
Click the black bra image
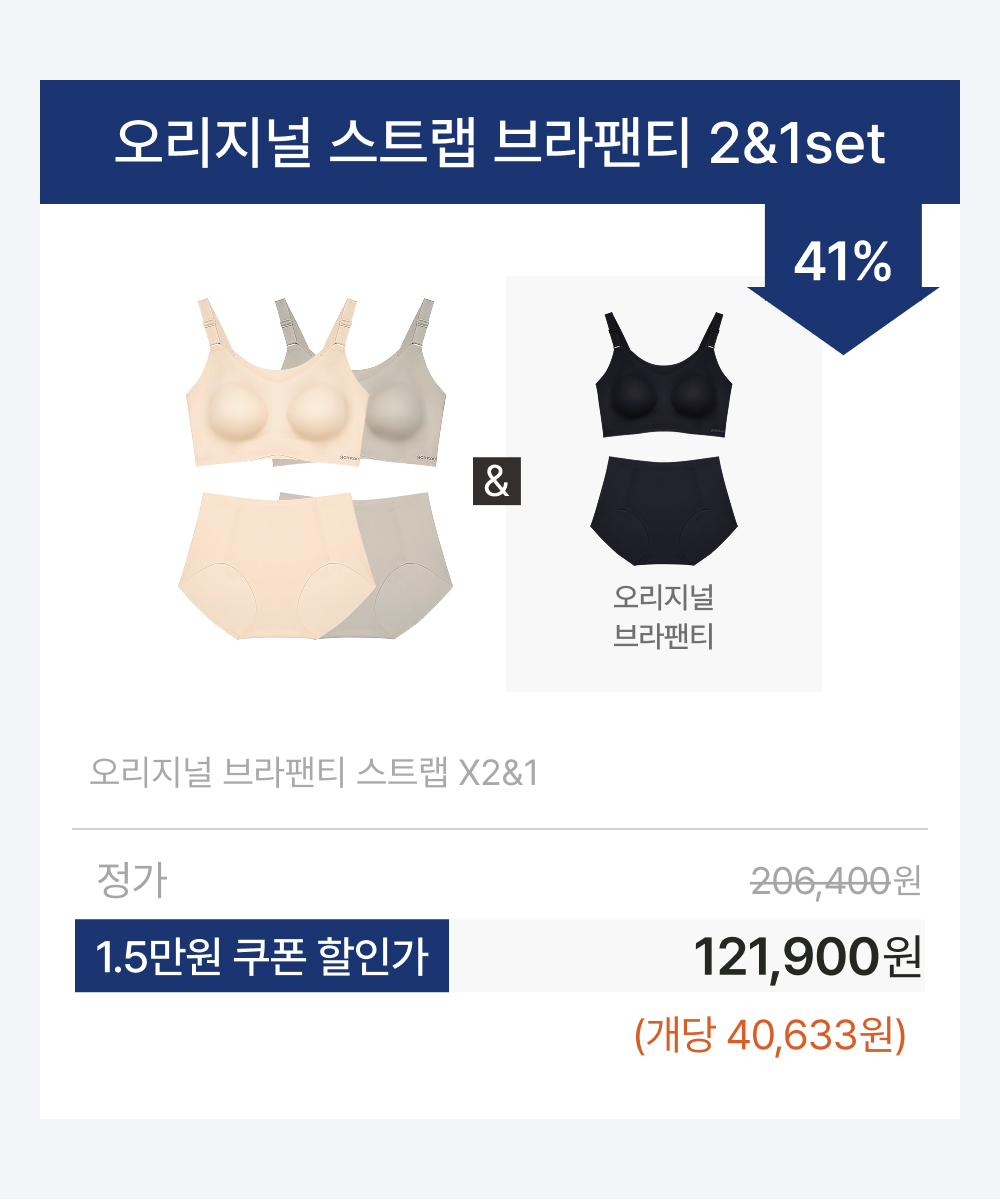pyautogui.click(x=663, y=377)
